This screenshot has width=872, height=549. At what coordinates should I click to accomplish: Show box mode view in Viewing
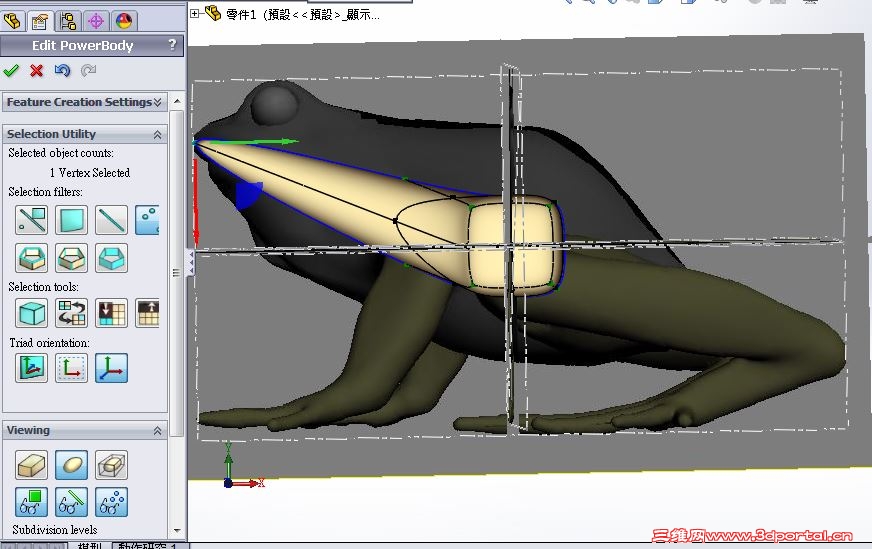32,465
